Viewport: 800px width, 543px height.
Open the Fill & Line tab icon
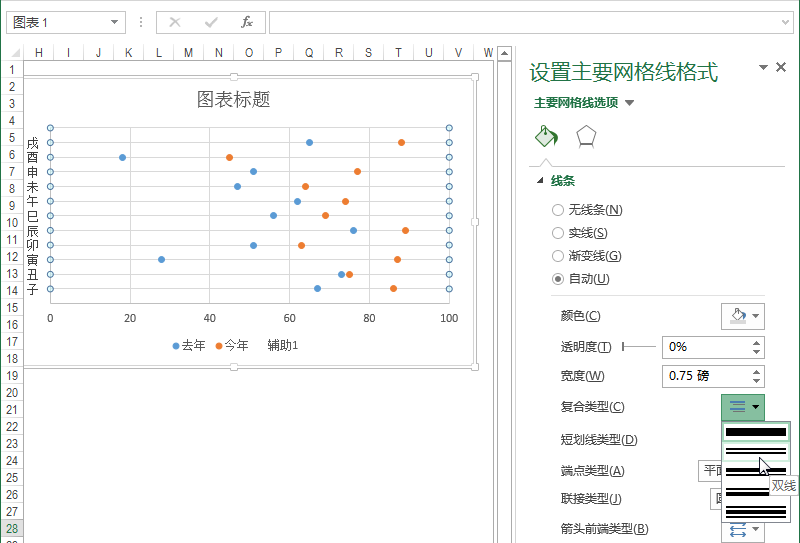pos(546,137)
